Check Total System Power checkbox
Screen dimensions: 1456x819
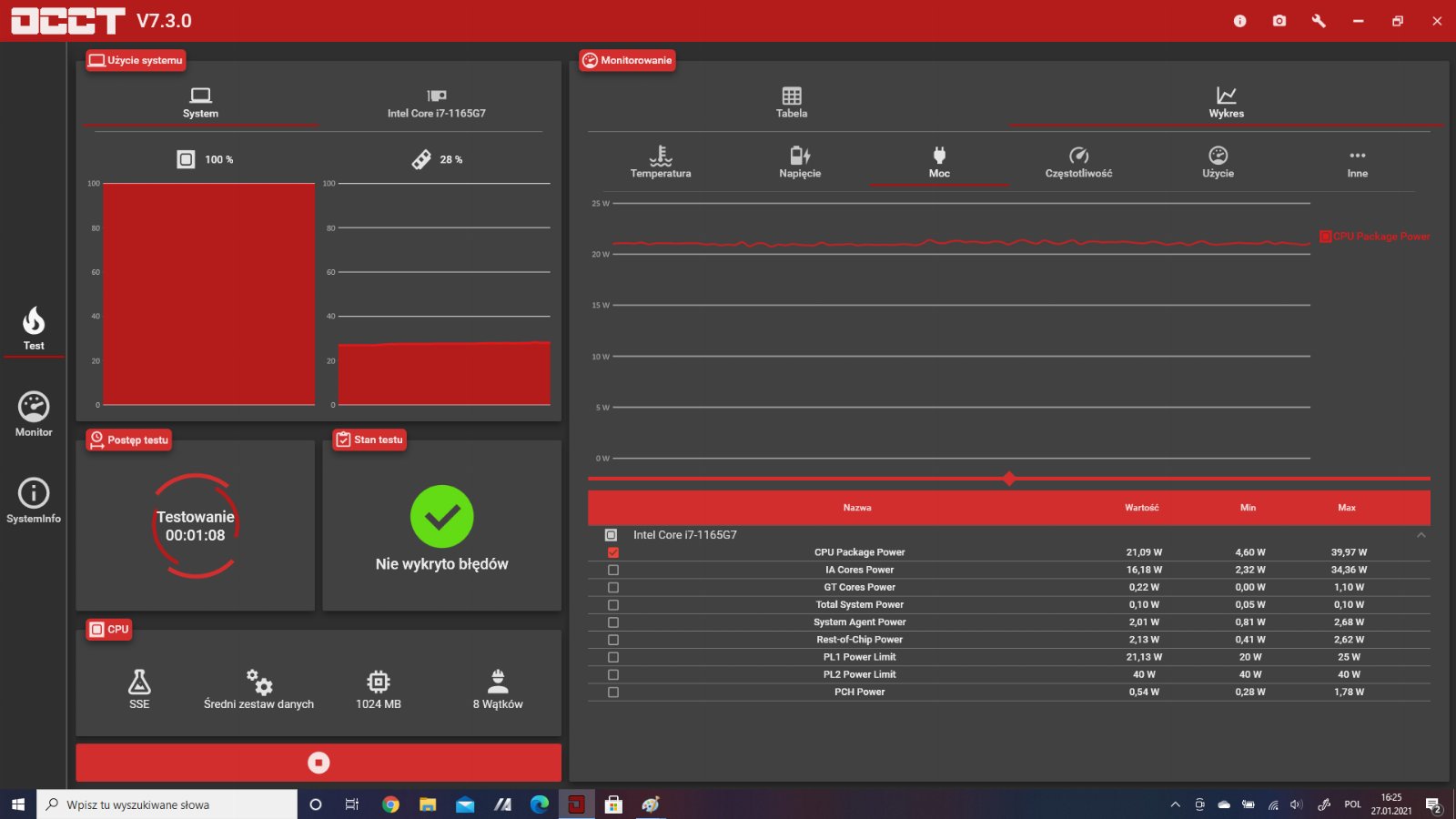coord(613,605)
